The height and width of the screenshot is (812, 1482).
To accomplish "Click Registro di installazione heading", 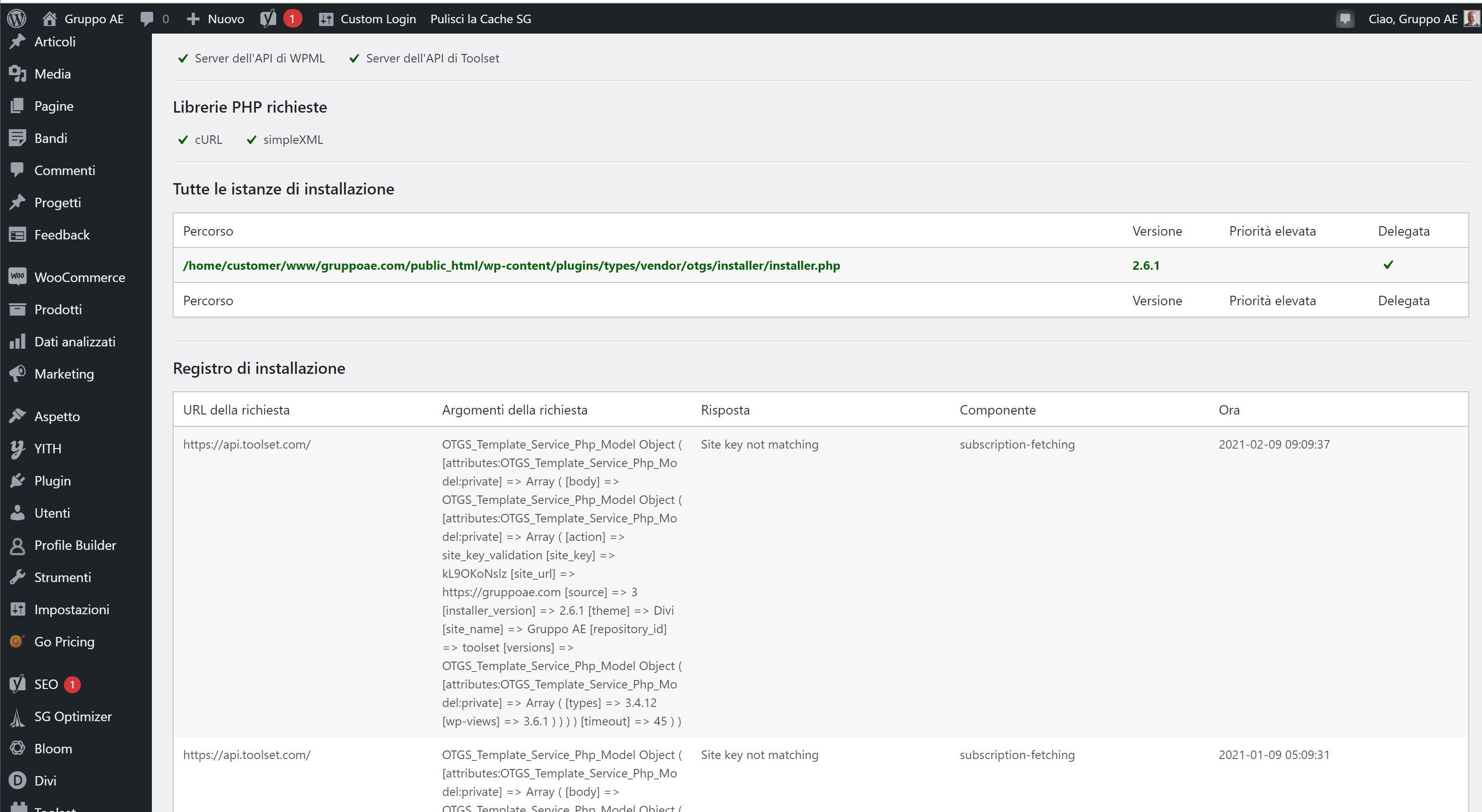I will point(259,368).
